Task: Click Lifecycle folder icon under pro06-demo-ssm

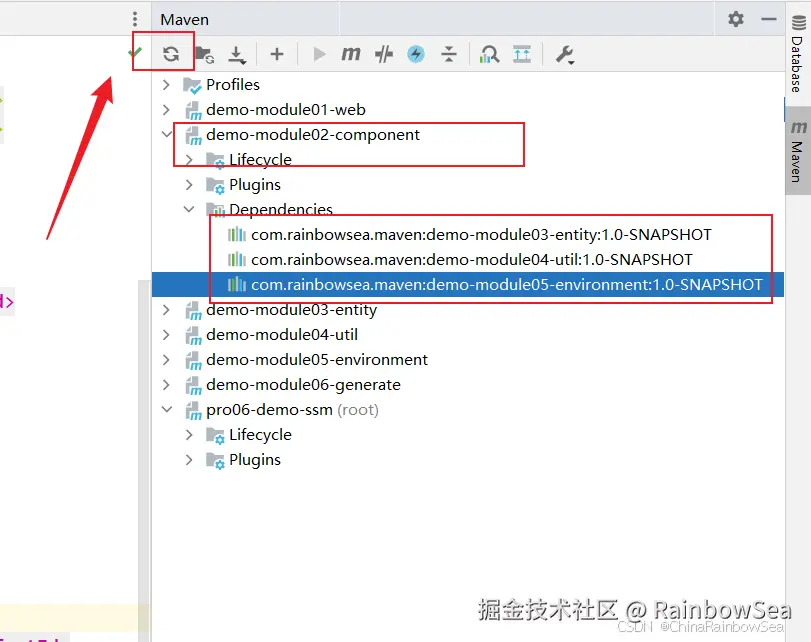Action: (x=215, y=436)
